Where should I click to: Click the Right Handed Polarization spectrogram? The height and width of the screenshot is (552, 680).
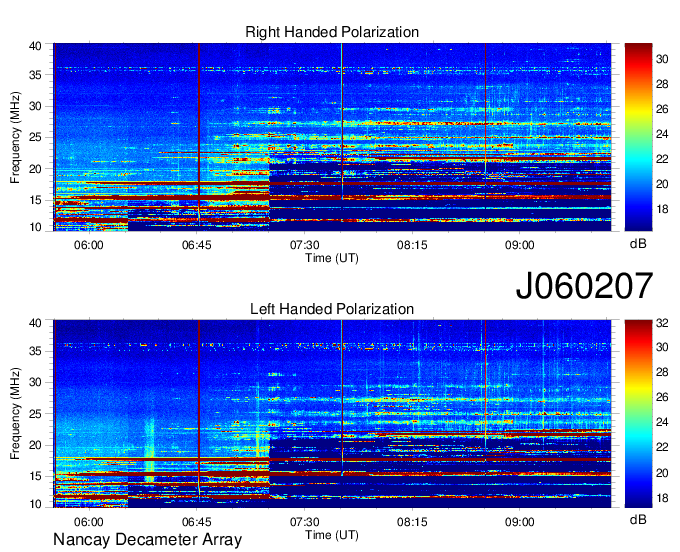(x=332, y=137)
